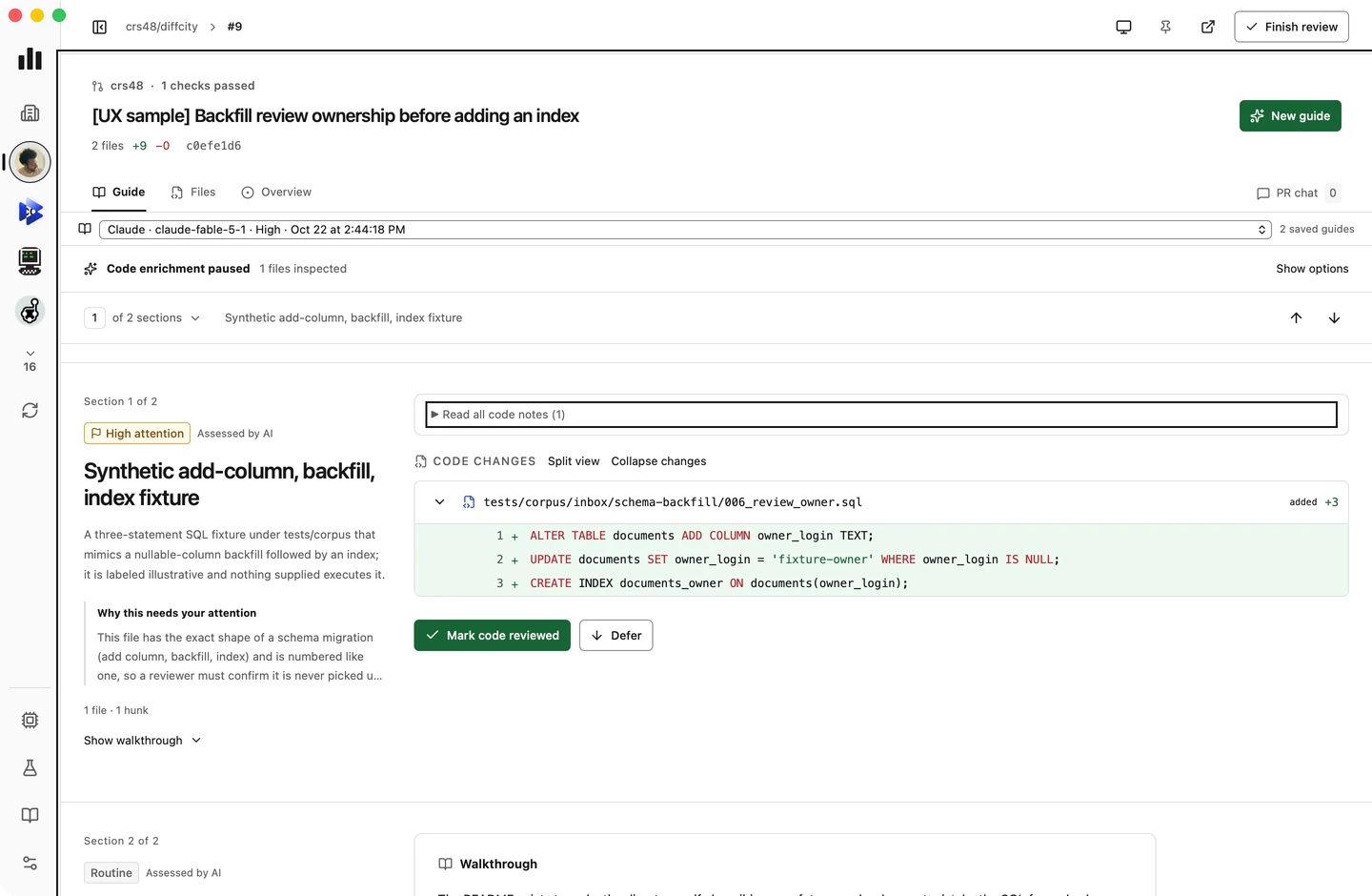1372x896 pixels.
Task: Open the 'of 2 sections' dropdown
Action: (x=156, y=318)
